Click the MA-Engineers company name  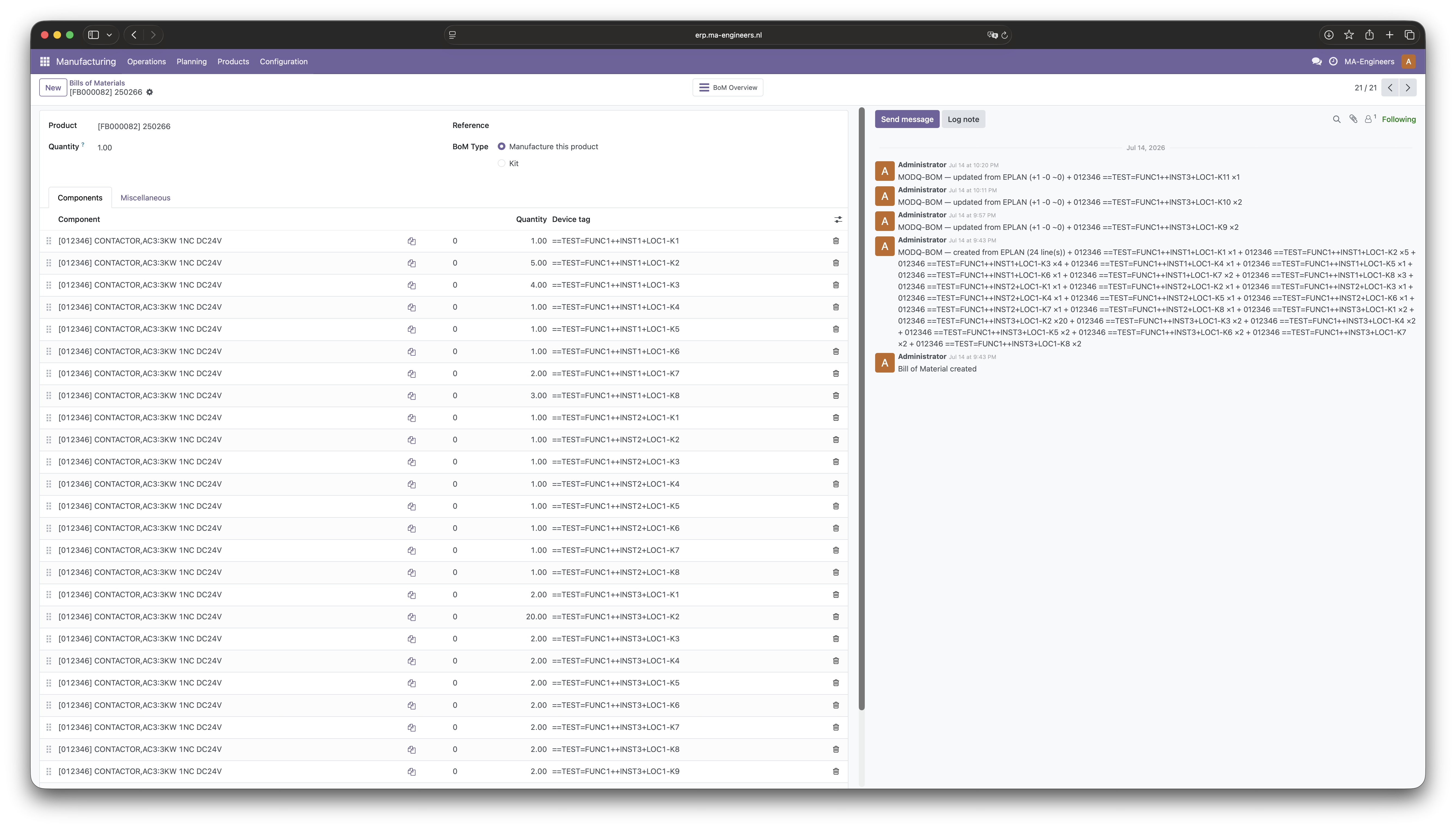point(1369,62)
